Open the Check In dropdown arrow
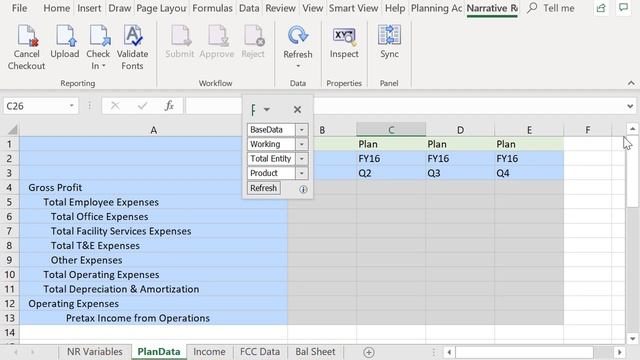 [x=104, y=66]
